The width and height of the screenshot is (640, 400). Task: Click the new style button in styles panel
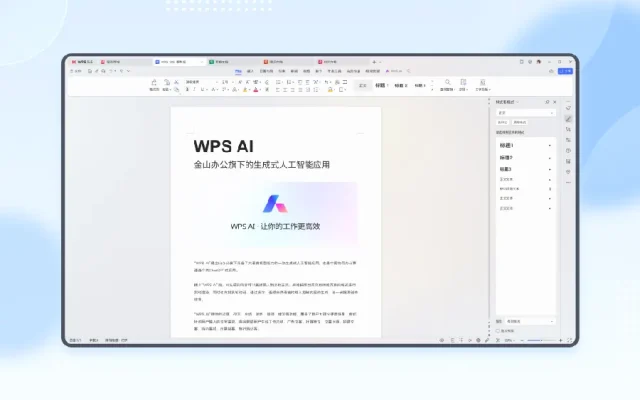pyautogui.click(x=502, y=122)
